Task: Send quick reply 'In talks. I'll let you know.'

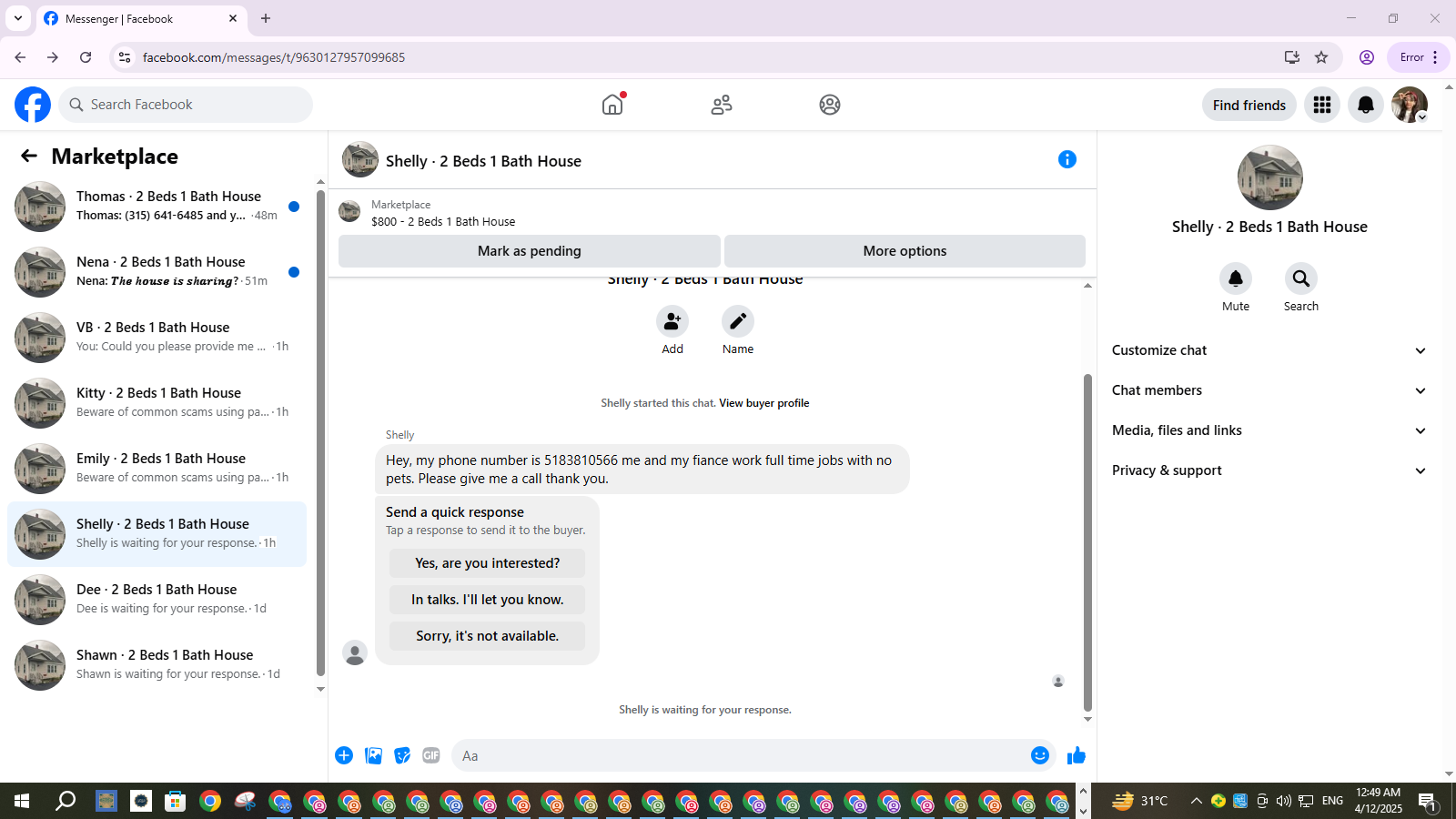Action: pyautogui.click(x=488, y=600)
